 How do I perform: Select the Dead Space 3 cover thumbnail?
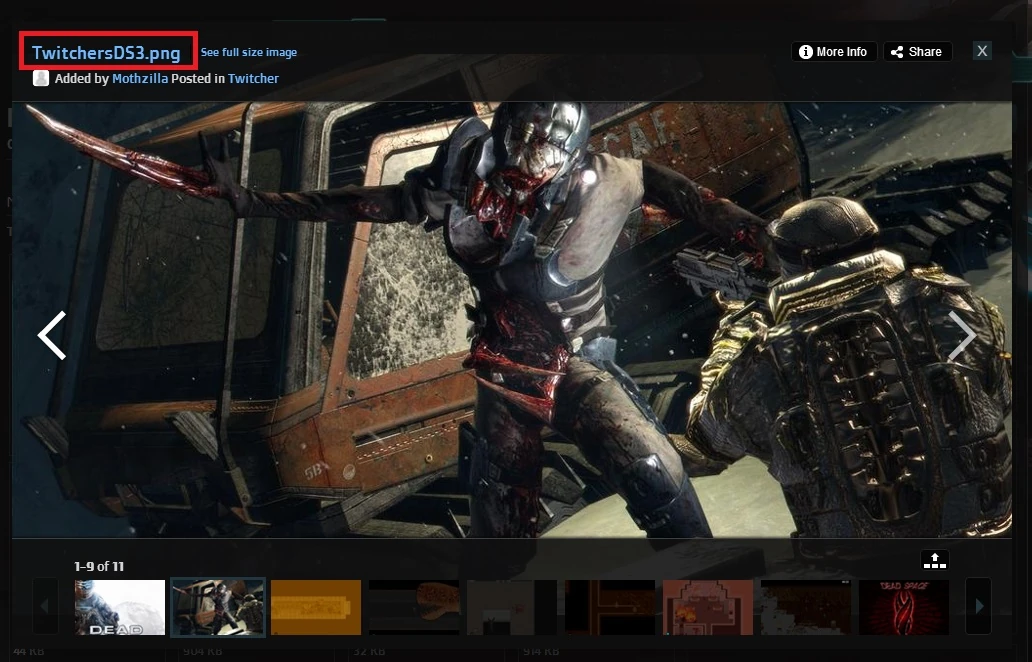point(120,607)
